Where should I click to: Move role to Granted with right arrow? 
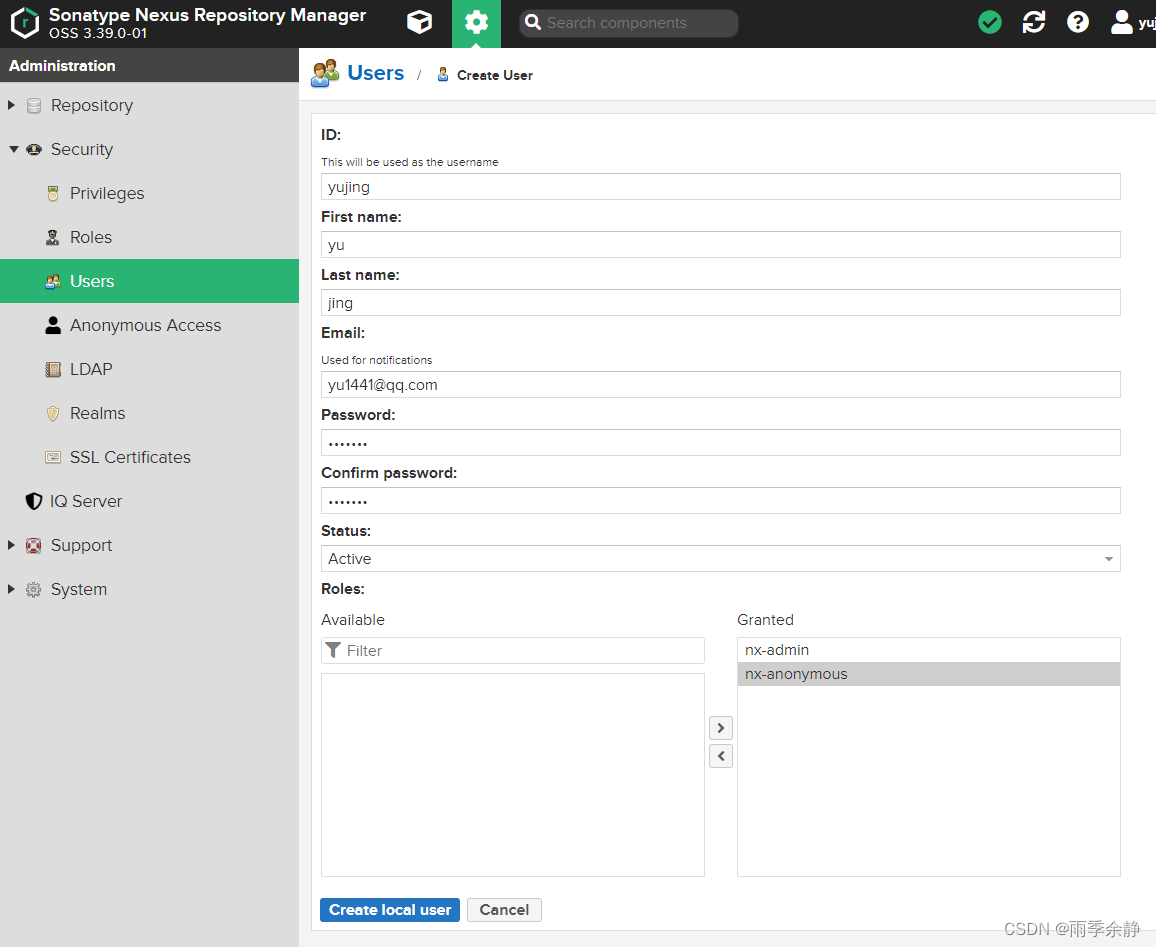[x=721, y=728]
